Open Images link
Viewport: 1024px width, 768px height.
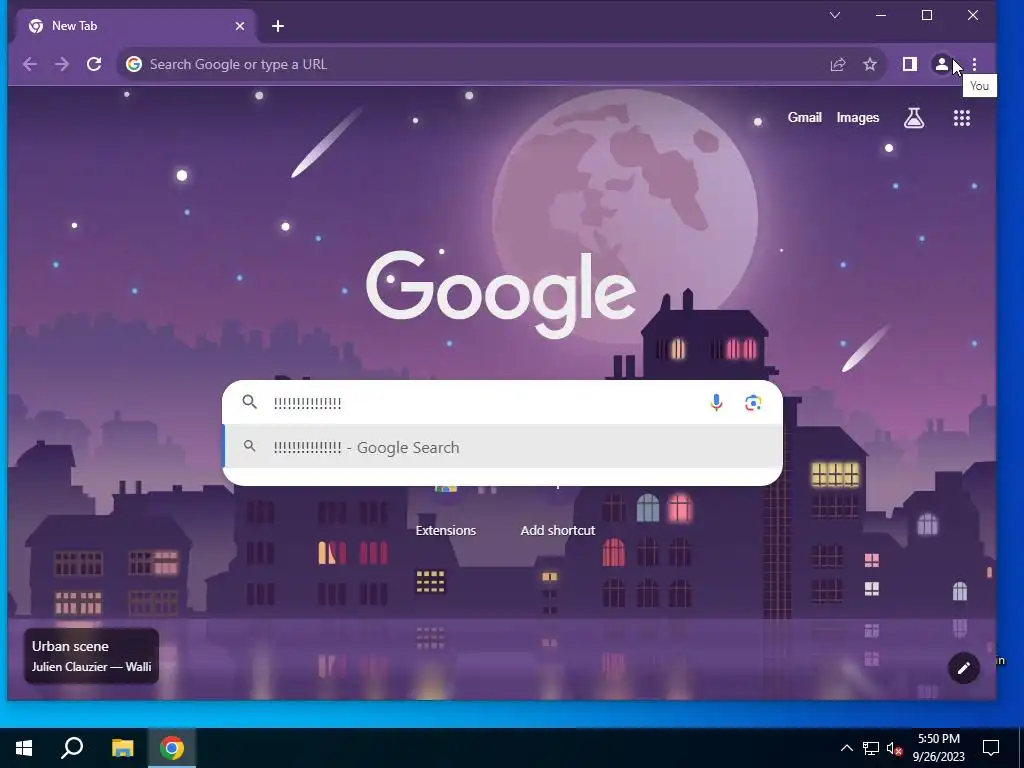click(857, 118)
